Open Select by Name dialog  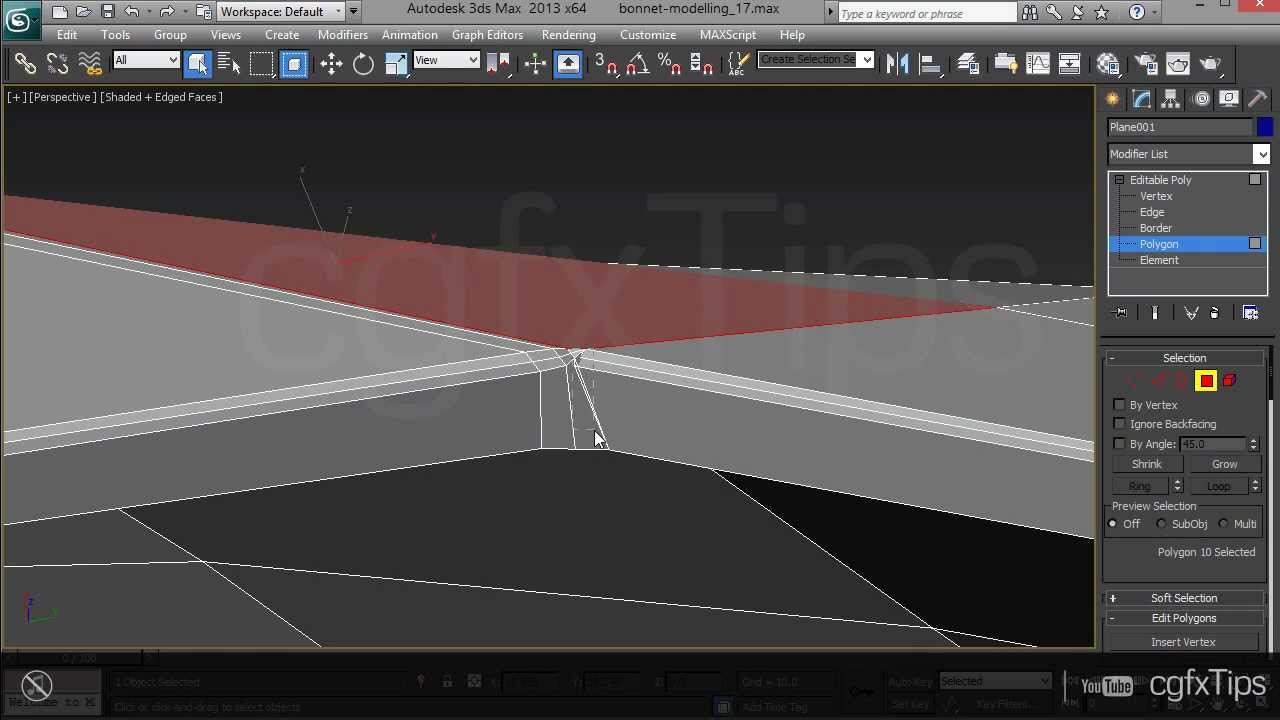[229, 64]
